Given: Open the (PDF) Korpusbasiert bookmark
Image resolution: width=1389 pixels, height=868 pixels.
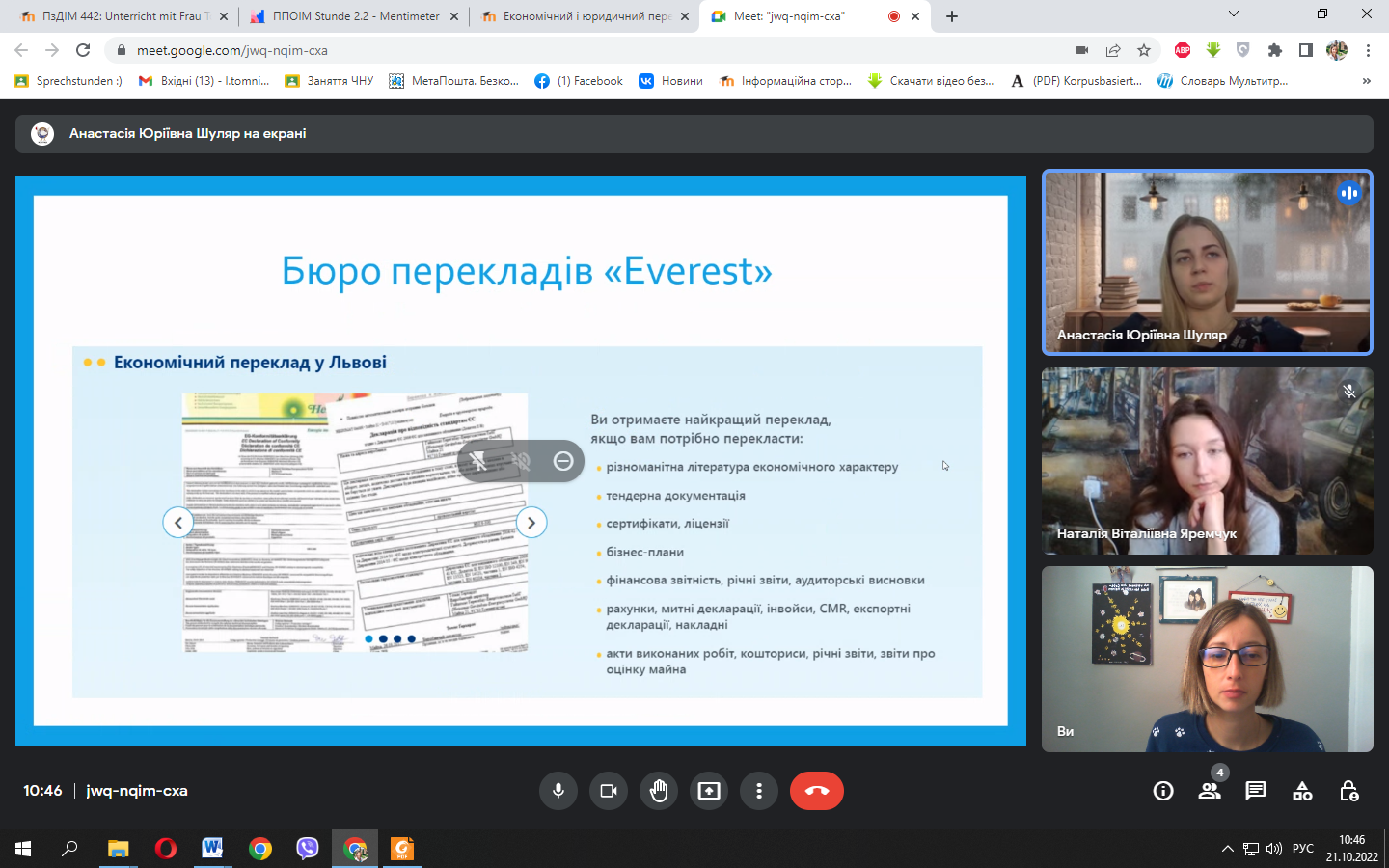Looking at the screenshot, I should pyautogui.click(x=1076, y=81).
